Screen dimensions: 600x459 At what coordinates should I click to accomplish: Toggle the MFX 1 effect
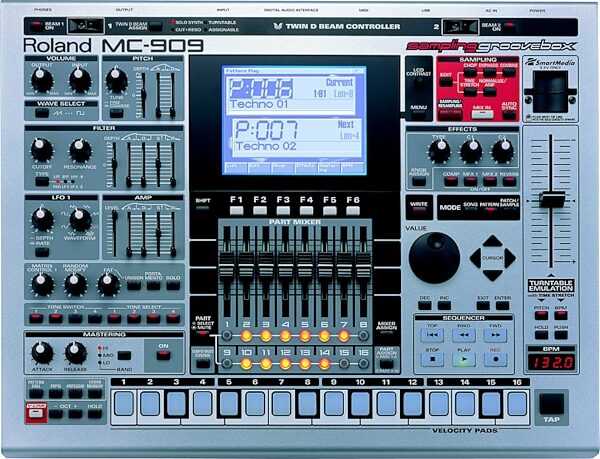pos(470,181)
